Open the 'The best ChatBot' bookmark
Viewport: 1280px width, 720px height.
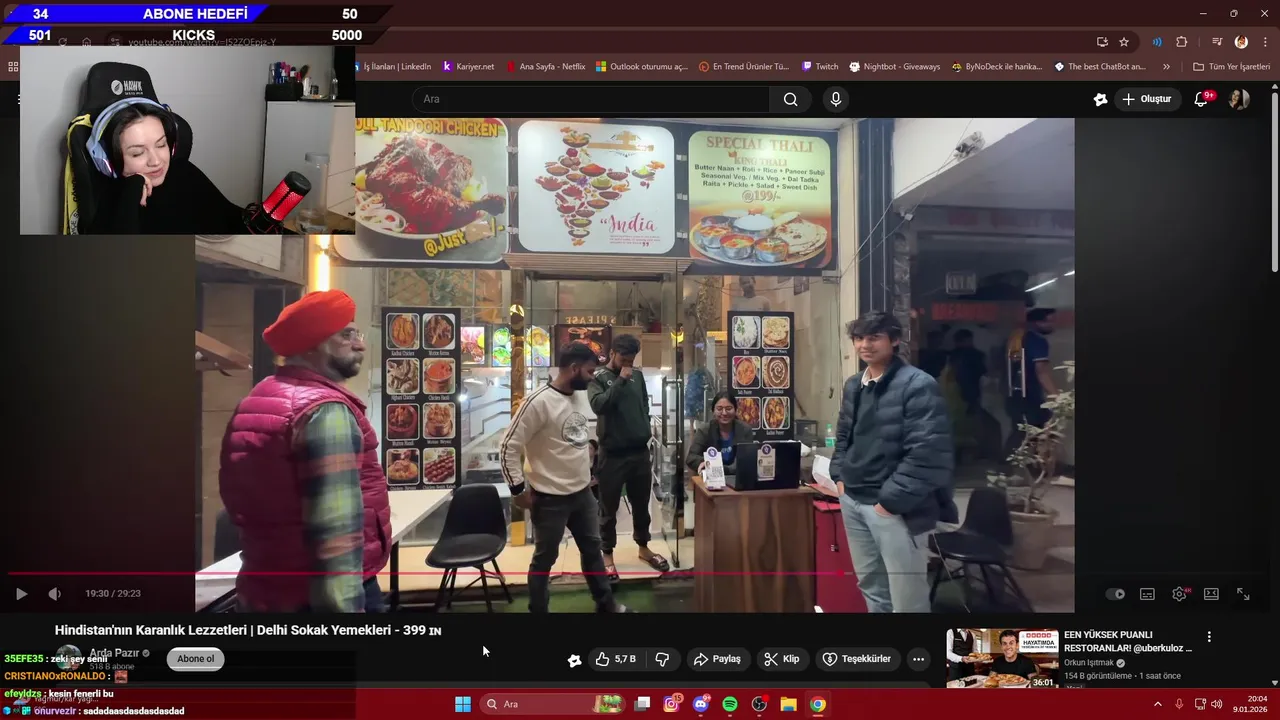[x=1100, y=67]
